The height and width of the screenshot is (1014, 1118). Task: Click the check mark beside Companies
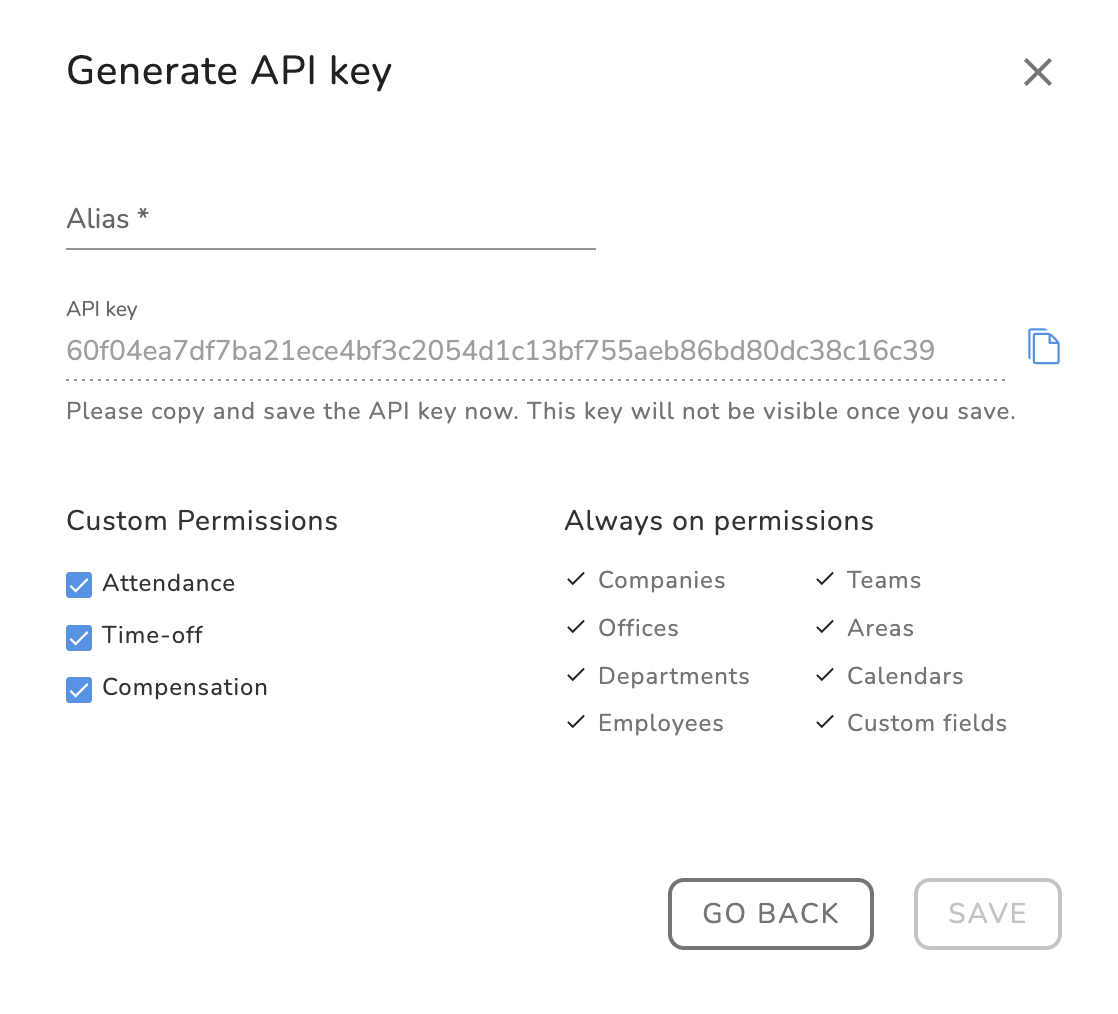click(x=575, y=580)
